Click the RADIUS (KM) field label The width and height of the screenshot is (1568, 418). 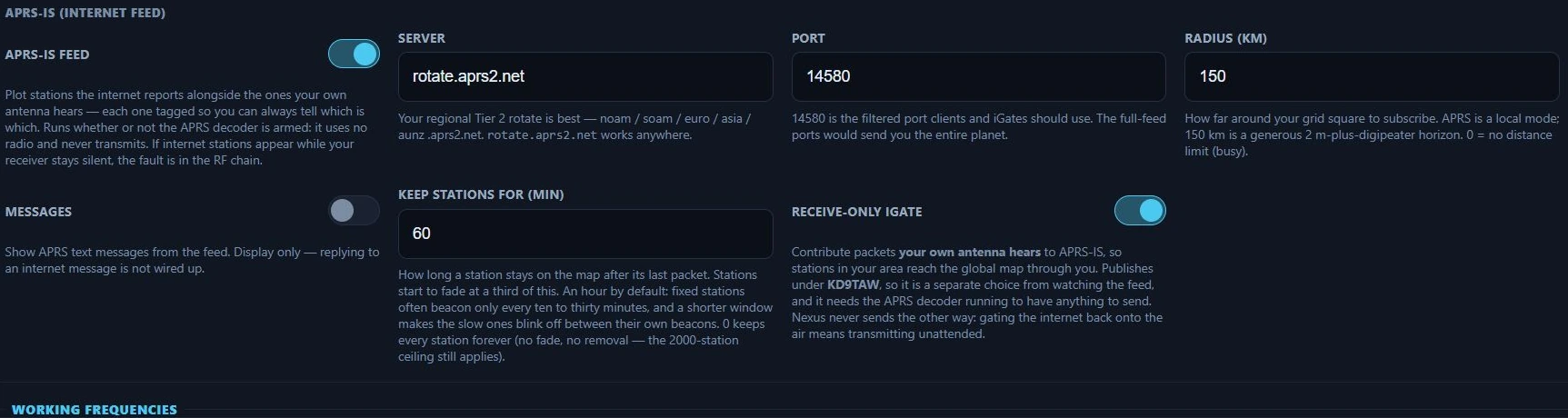[1225, 38]
